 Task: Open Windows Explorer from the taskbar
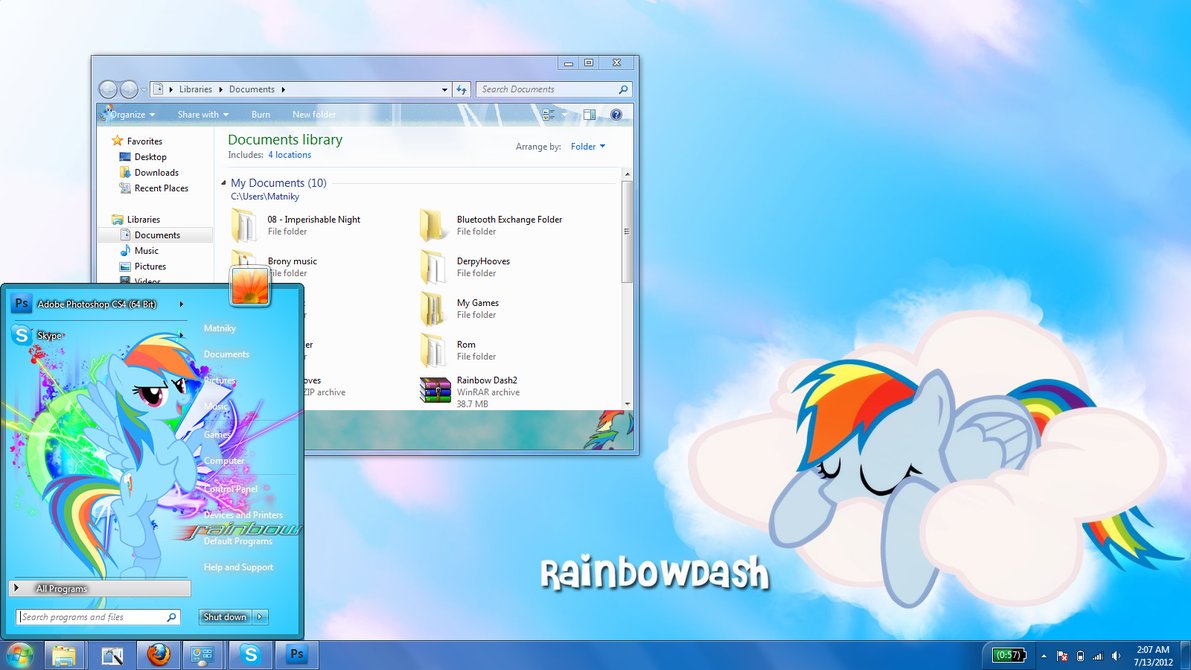coord(65,655)
